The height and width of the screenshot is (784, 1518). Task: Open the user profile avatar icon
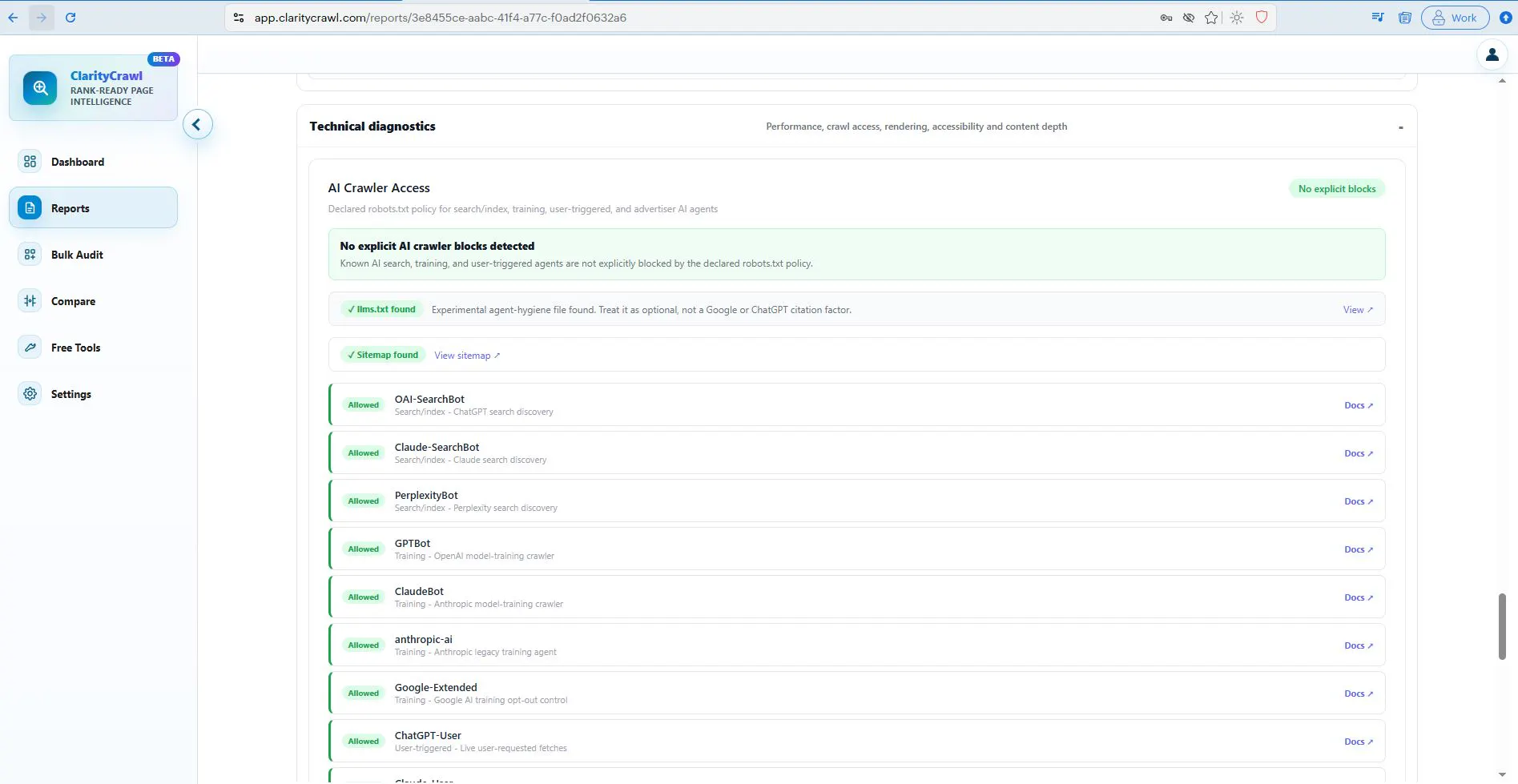(x=1492, y=54)
